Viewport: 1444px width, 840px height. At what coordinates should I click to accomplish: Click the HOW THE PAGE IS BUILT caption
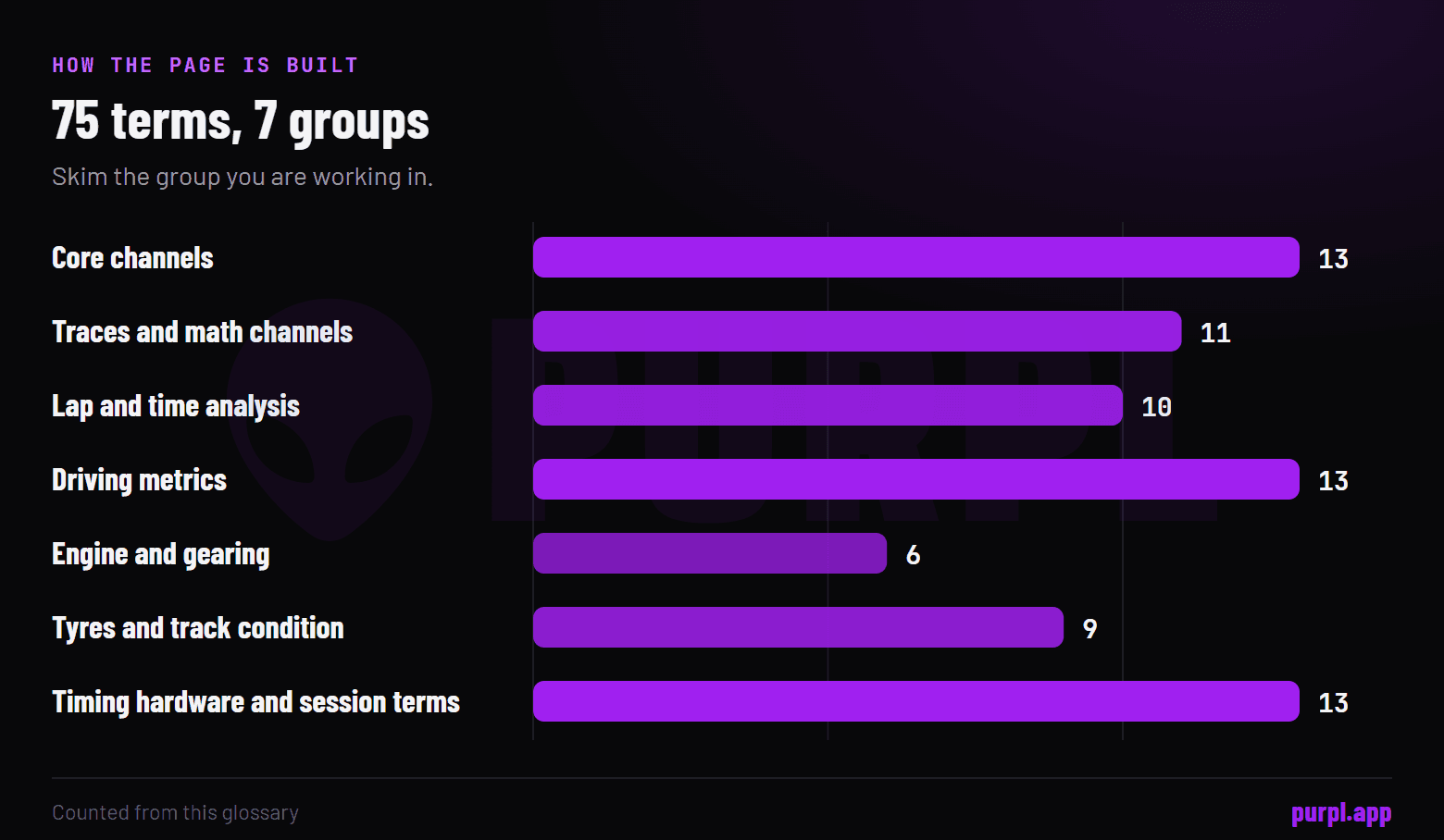[205, 65]
